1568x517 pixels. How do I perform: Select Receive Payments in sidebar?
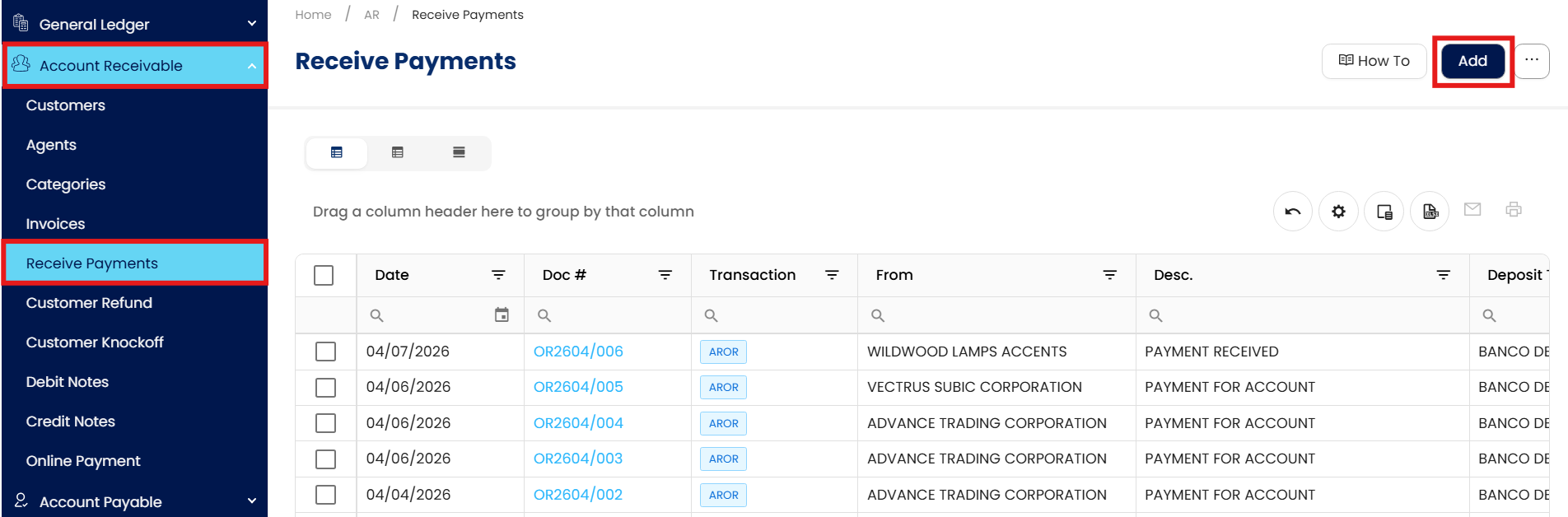pos(135,263)
